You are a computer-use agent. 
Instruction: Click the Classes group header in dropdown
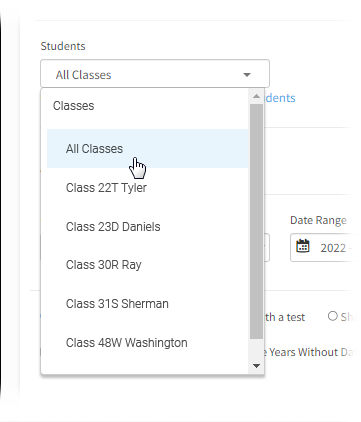(73, 106)
